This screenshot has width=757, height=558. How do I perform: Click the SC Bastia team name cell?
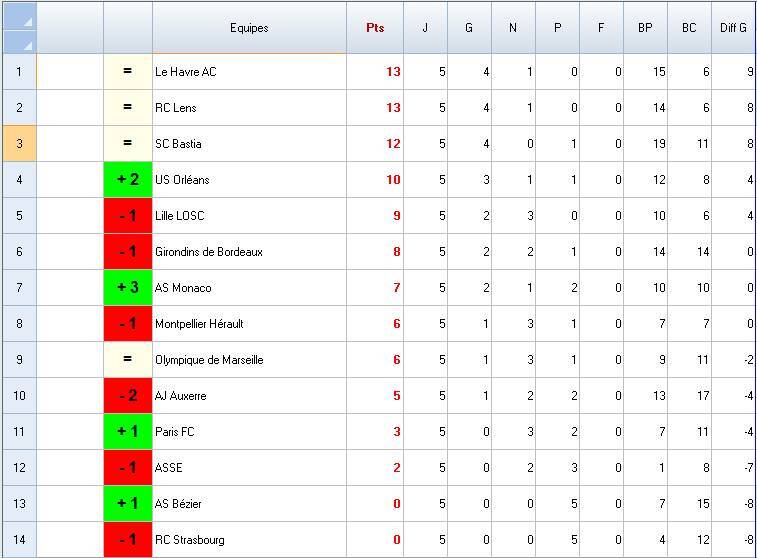pos(249,144)
